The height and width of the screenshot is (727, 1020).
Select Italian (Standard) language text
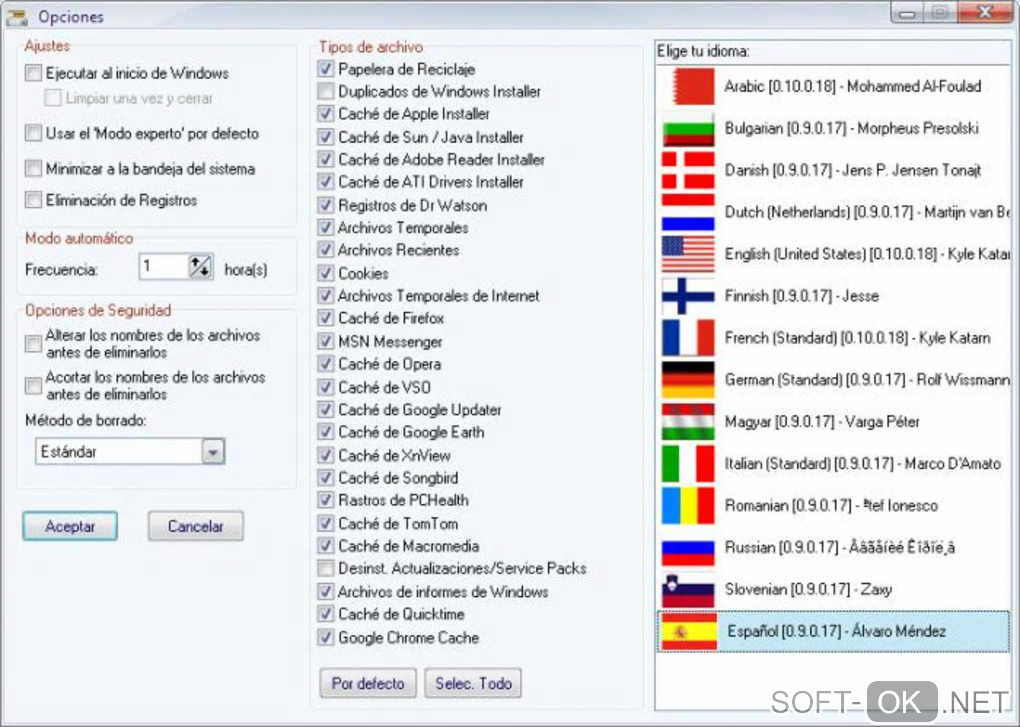click(863, 464)
